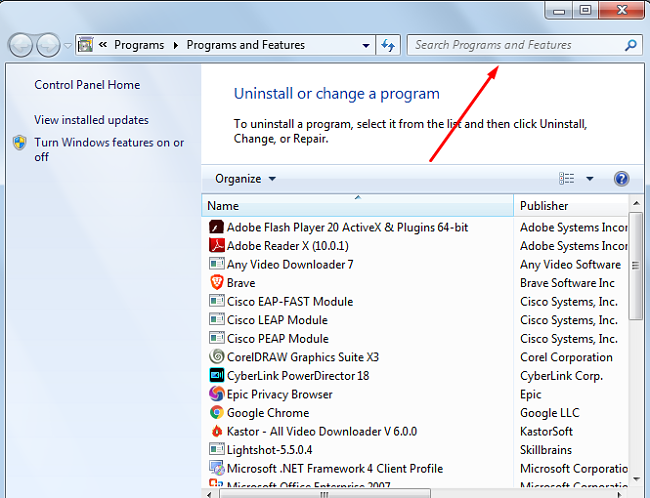Click the Refresh button next to address bar
The image size is (650, 498).
click(x=388, y=45)
